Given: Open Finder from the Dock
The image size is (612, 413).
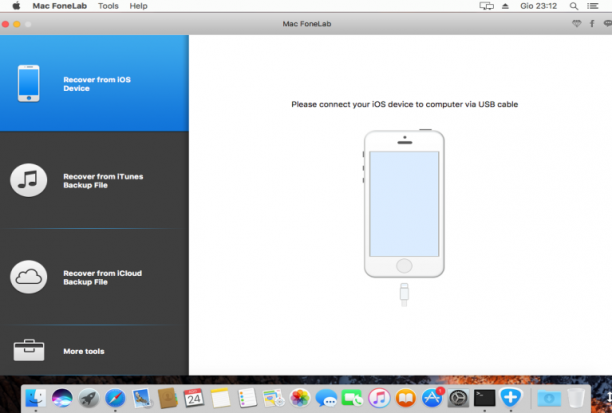Looking at the screenshot, I should pyautogui.click(x=36, y=398).
